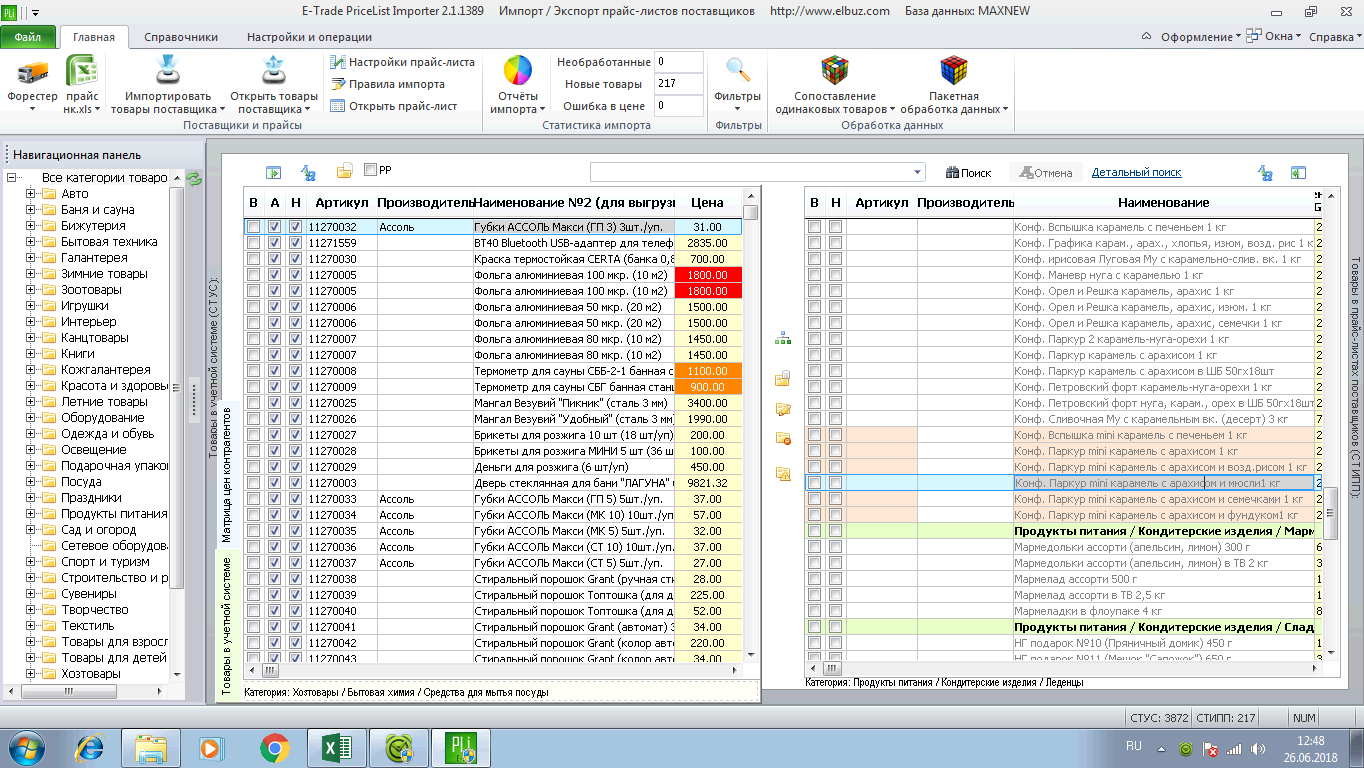Click the Пакетная обработка данных cube icon
The height and width of the screenshot is (768, 1364).
pyautogui.click(x=954, y=70)
